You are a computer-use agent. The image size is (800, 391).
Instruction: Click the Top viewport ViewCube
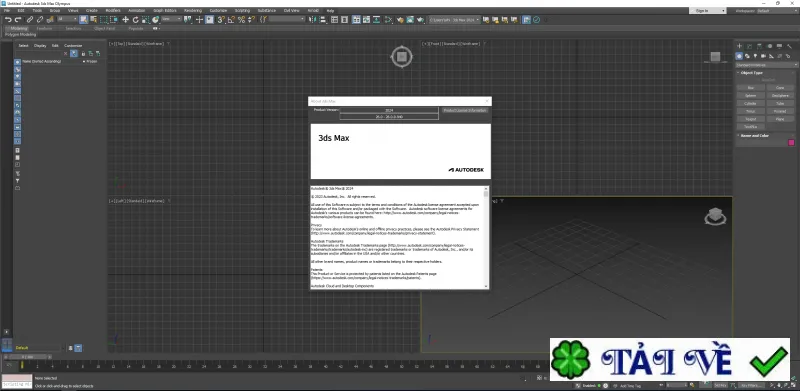tap(402, 56)
